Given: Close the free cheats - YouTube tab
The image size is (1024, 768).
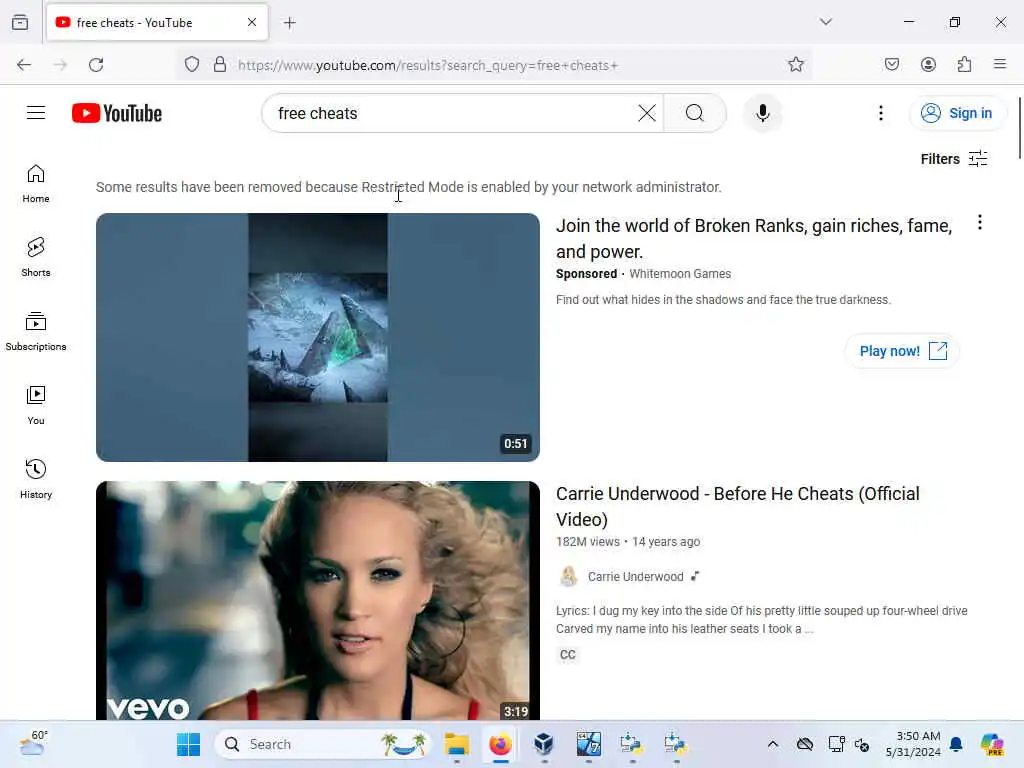Looking at the screenshot, I should 252,22.
